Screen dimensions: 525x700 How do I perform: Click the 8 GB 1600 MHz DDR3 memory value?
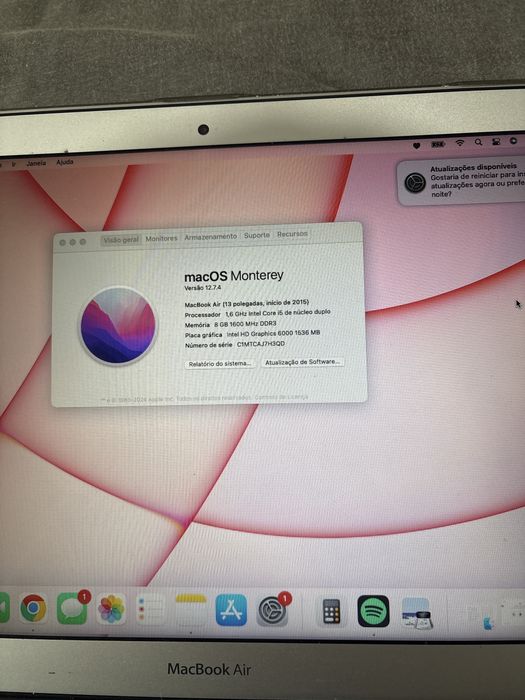click(245, 324)
